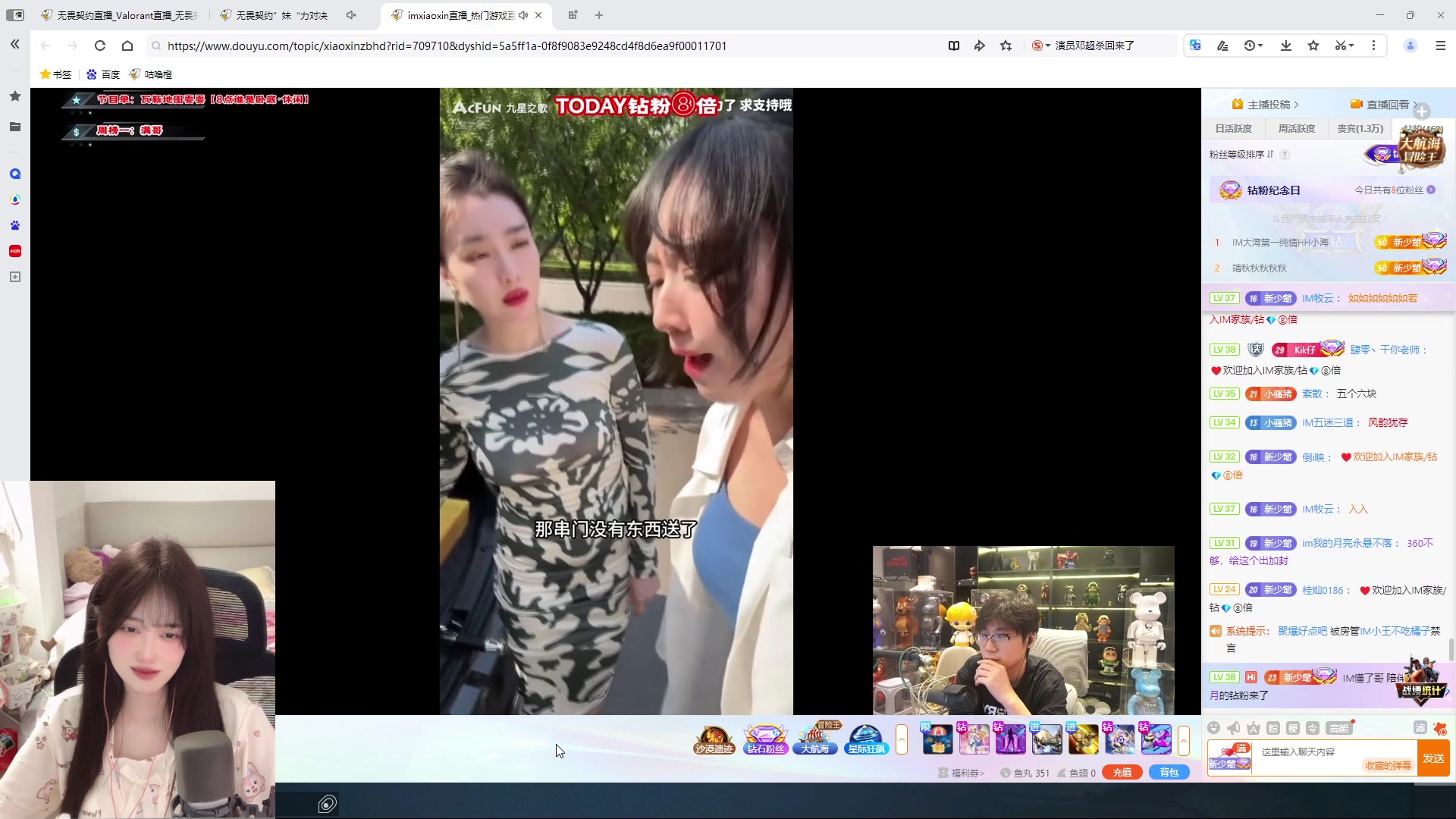
Task: Open the 福利券 coupons link
Action: [961, 773]
